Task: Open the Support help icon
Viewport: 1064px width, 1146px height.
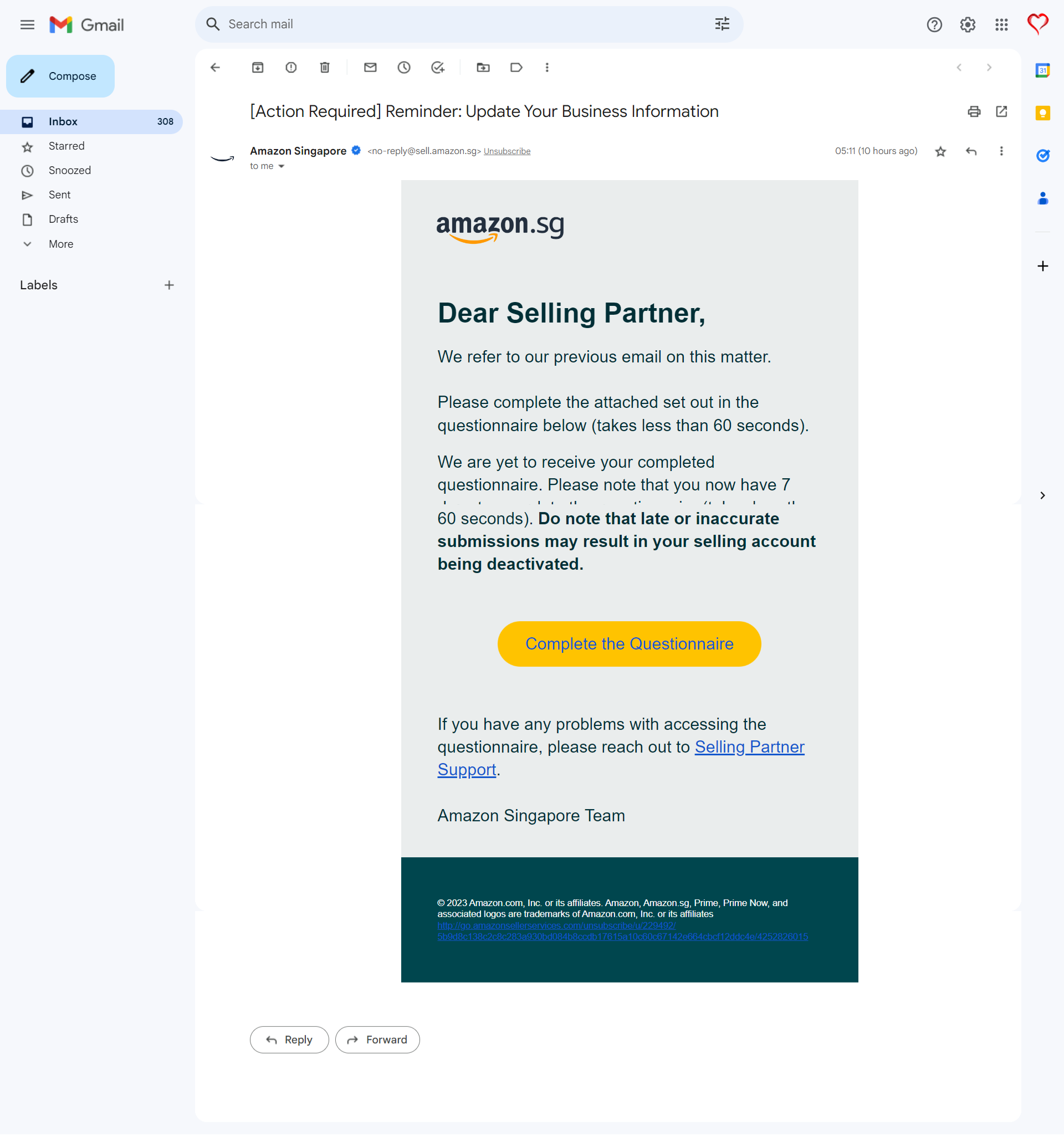Action: (x=934, y=25)
